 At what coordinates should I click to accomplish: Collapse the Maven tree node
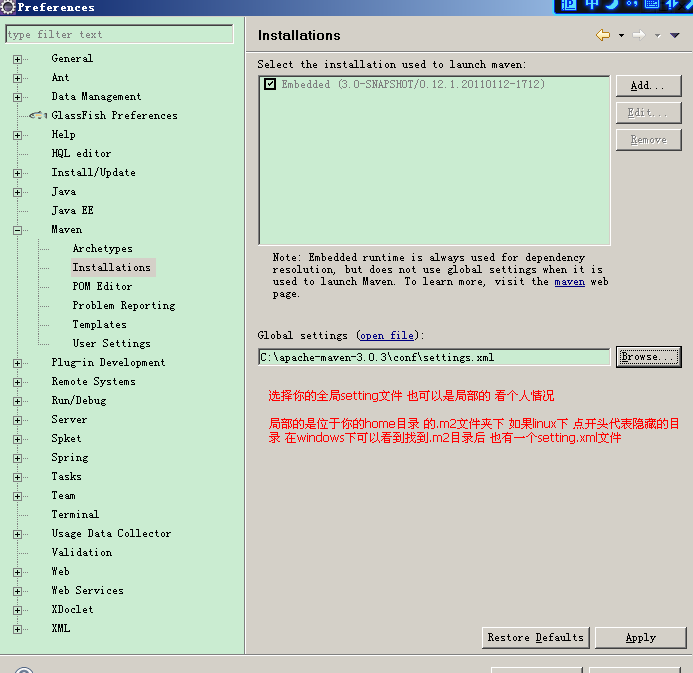click(x=17, y=230)
